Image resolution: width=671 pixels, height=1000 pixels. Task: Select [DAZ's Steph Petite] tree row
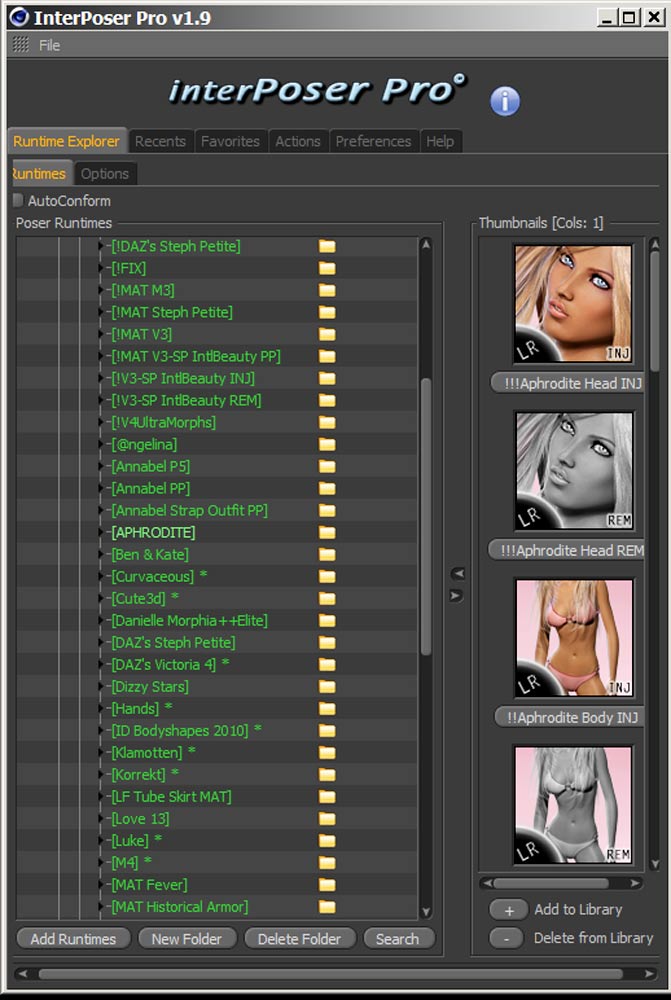click(173, 642)
